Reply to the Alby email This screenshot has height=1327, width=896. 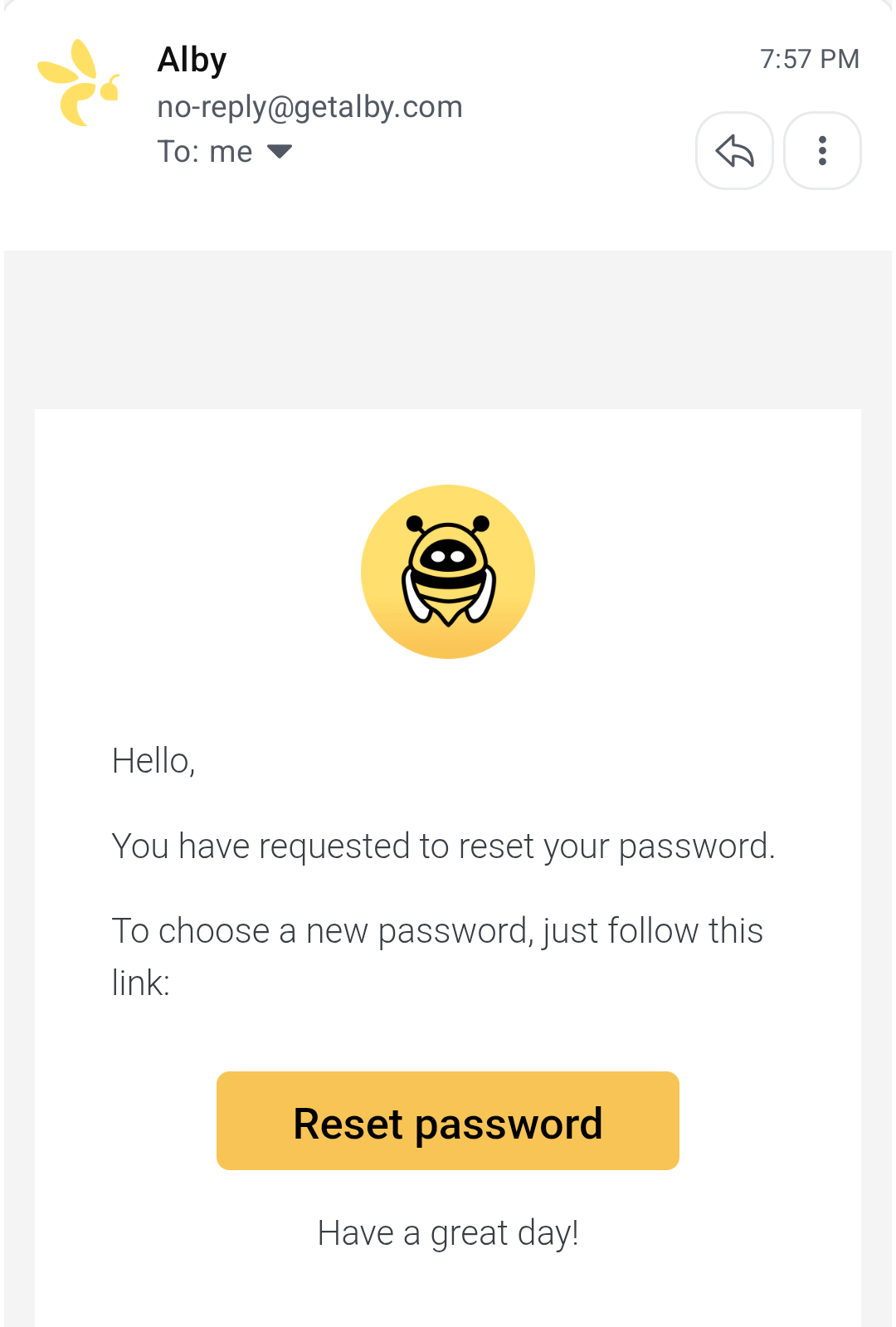[734, 151]
